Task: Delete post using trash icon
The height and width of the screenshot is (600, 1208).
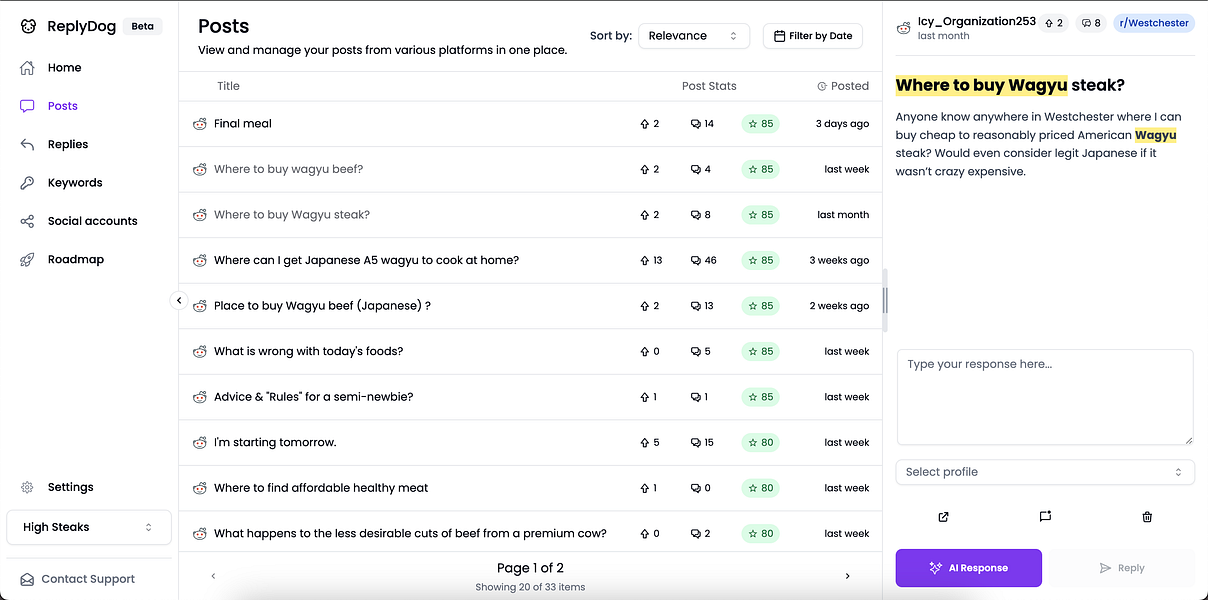Action: pyautogui.click(x=1147, y=517)
